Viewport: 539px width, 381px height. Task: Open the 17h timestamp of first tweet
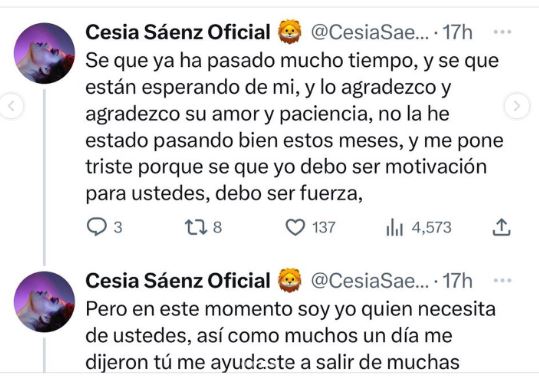pos(457,32)
